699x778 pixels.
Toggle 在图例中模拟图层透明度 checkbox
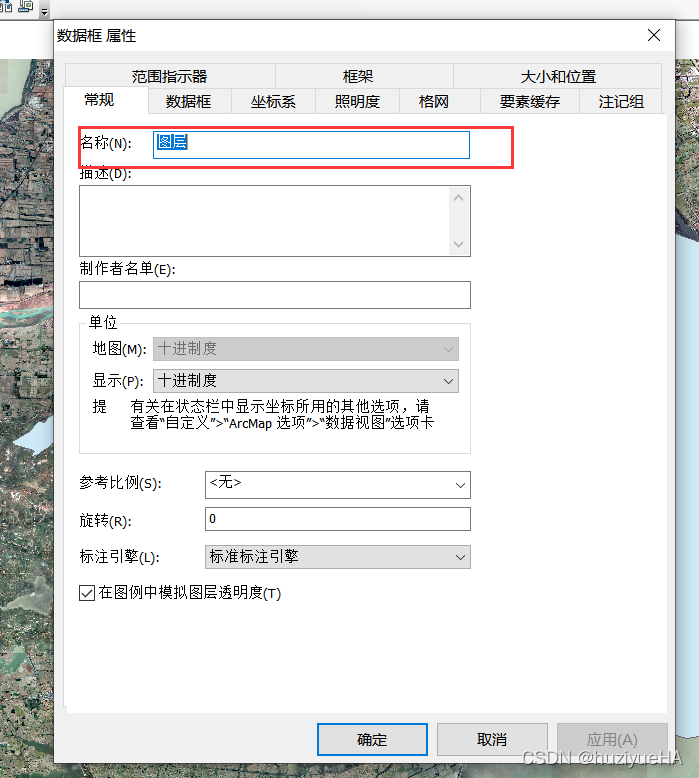87,593
